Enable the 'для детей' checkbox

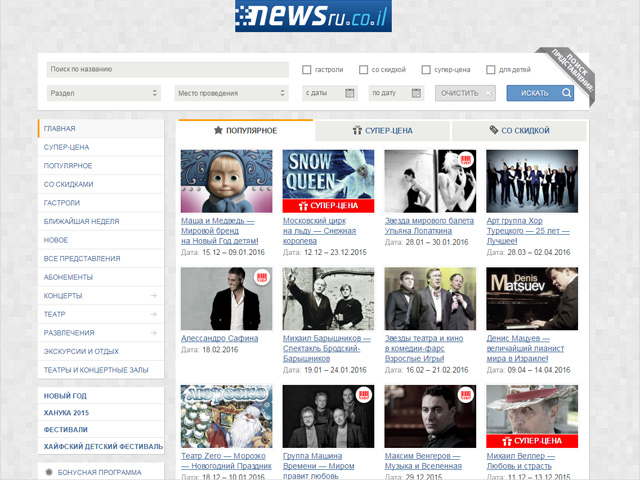[x=491, y=70]
